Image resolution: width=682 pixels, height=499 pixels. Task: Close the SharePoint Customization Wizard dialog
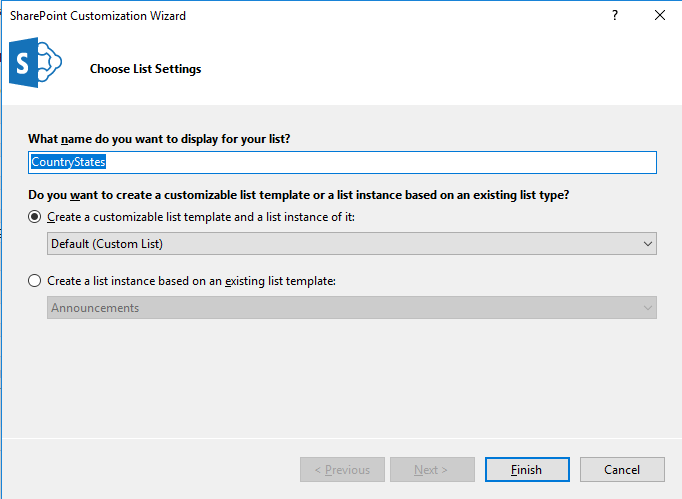pyautogui.click(x=659, y=16)
